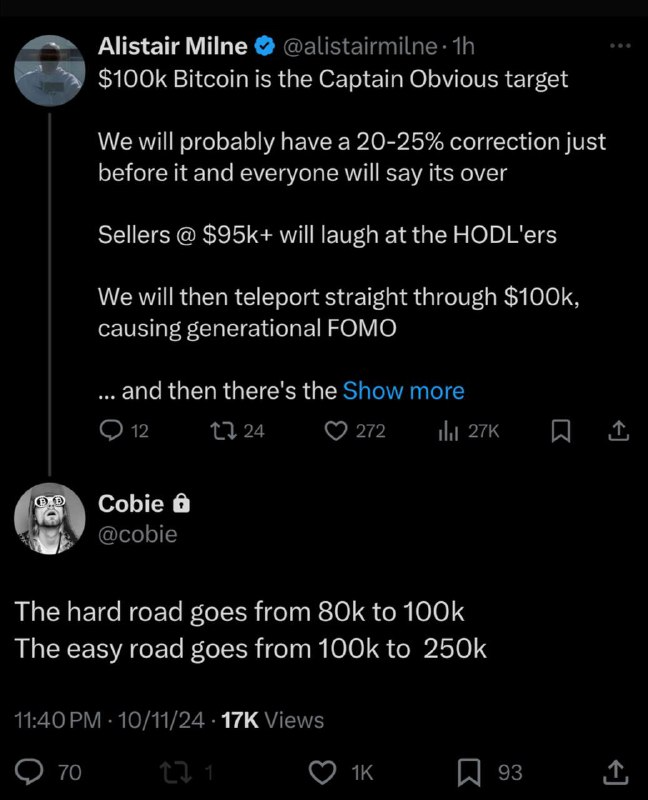The image size is (648, 800).
Task: Like the Alistair Milne tweet
Action: tap(334, 431)
